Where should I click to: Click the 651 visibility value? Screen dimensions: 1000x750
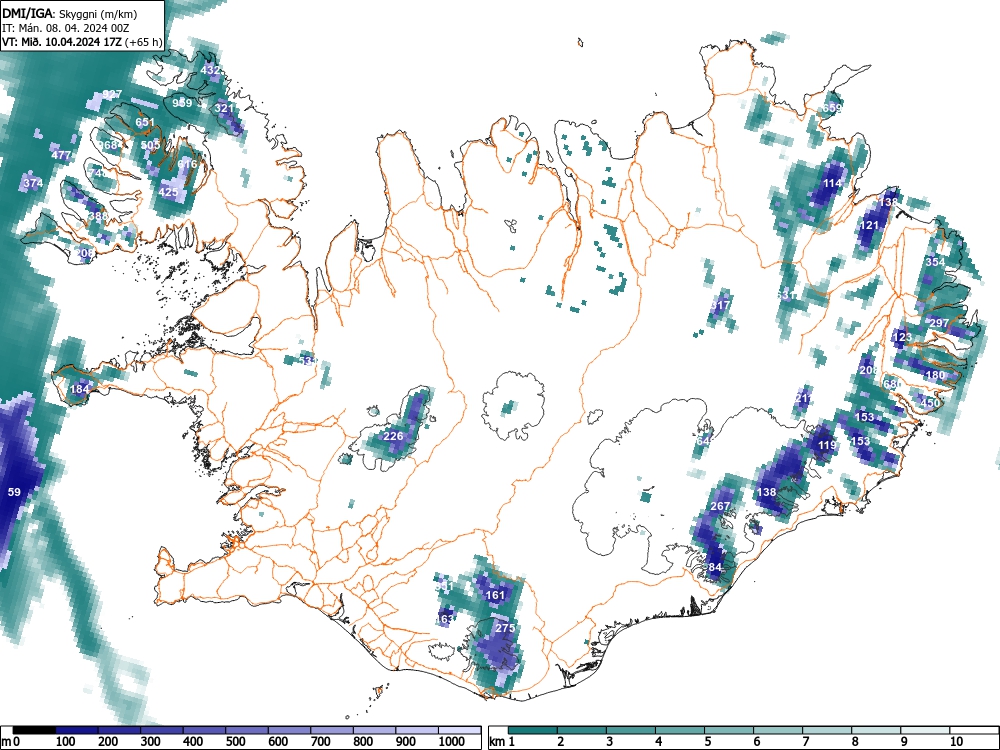[x=145, y=122]
